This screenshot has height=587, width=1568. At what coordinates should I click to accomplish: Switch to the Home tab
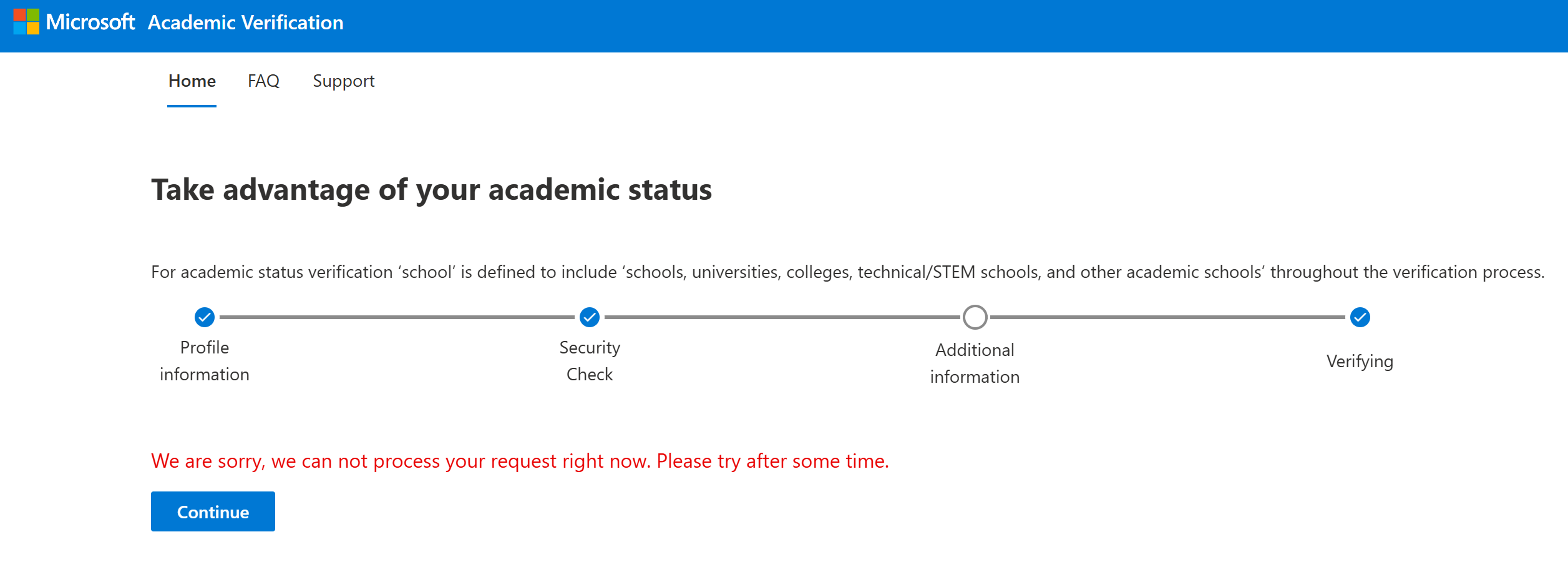point(192,81)
